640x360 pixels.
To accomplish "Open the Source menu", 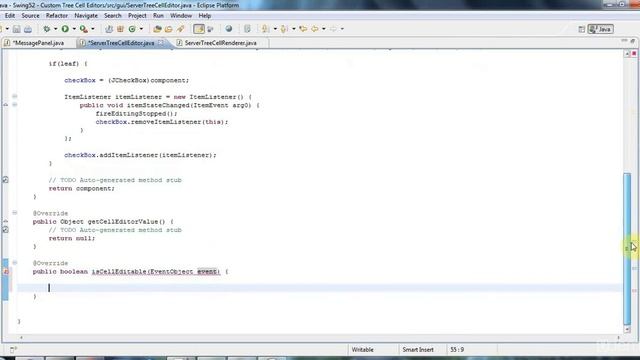I will (x=30, y=16).
